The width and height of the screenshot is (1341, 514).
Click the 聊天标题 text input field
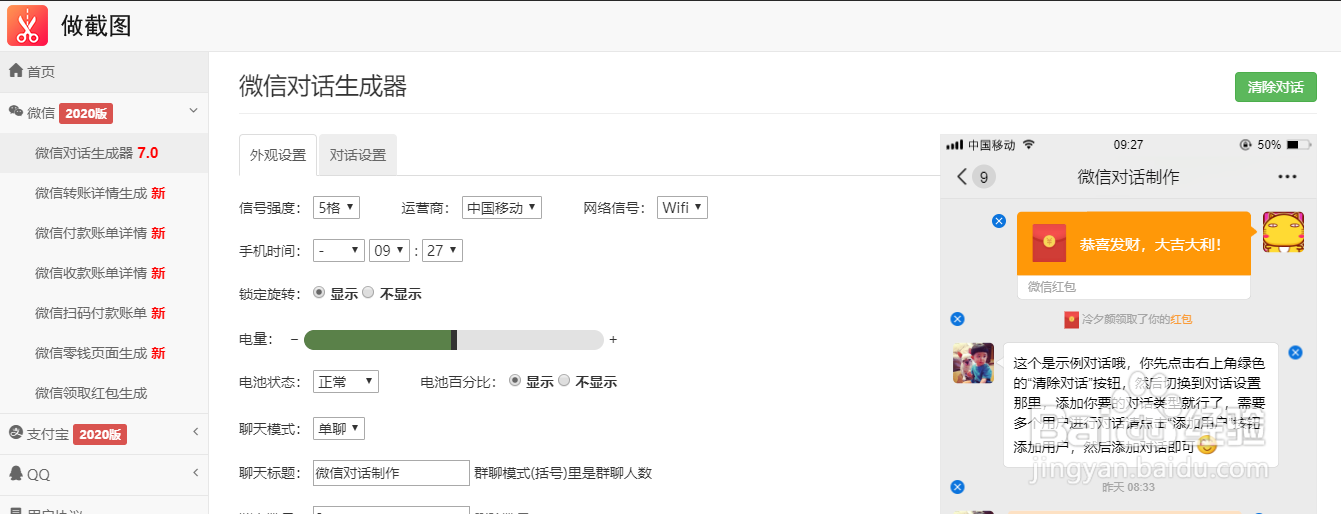pyautogui.click(x=391, y=473)
